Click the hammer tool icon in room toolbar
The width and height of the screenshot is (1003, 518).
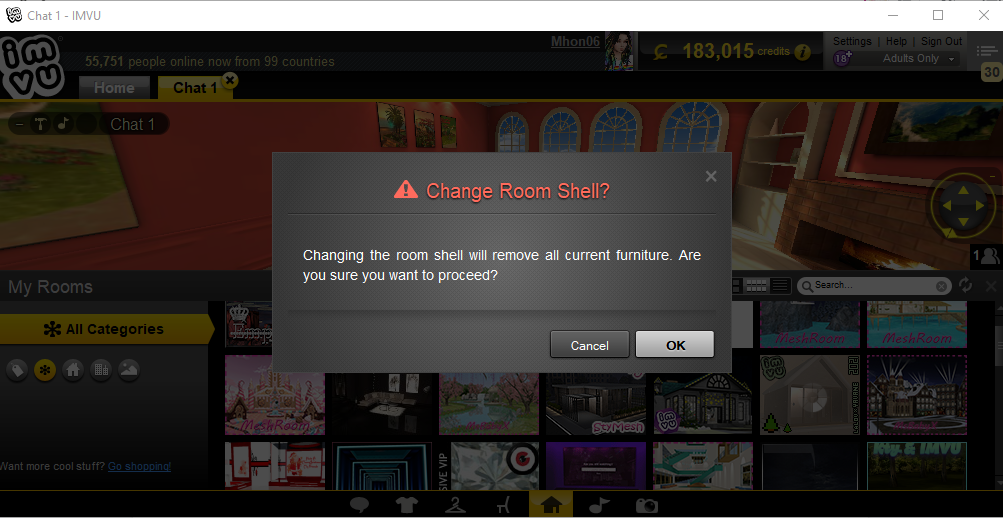point(41,123)
